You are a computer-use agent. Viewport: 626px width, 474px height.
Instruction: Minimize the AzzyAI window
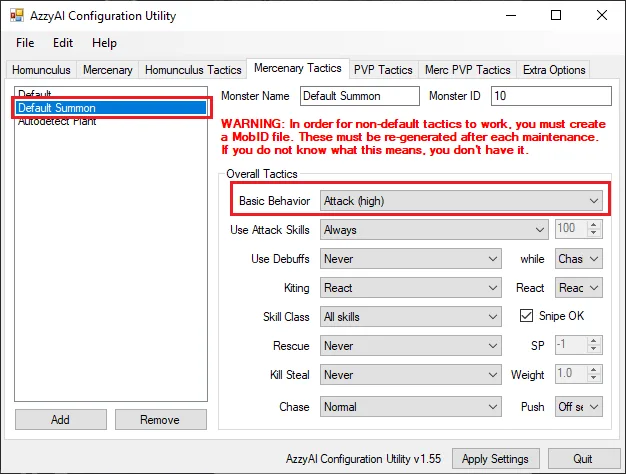(511, 16)
